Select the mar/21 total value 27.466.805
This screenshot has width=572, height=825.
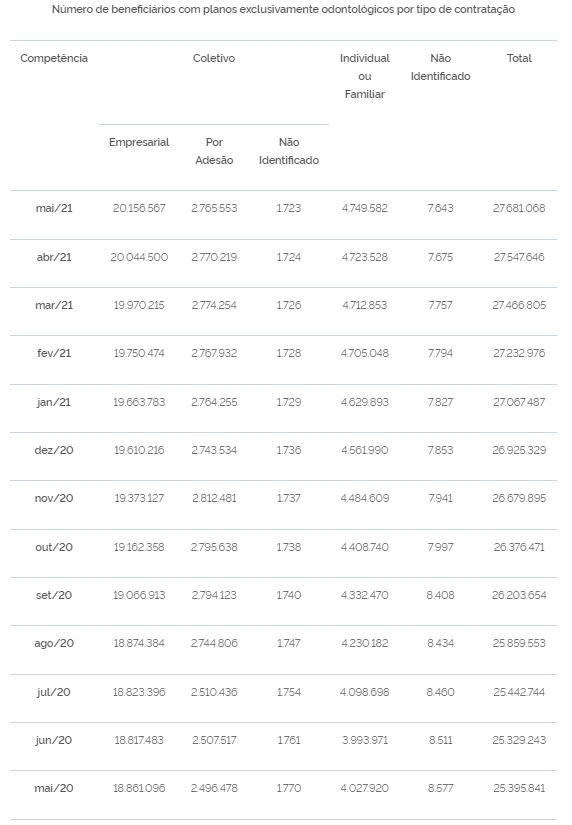[x=519, y=305]
